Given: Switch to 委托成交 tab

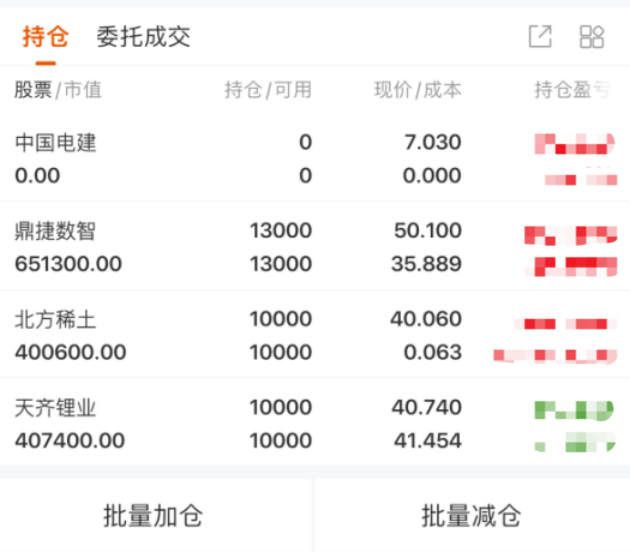Looking at the screenshot, I should (143, 37).
